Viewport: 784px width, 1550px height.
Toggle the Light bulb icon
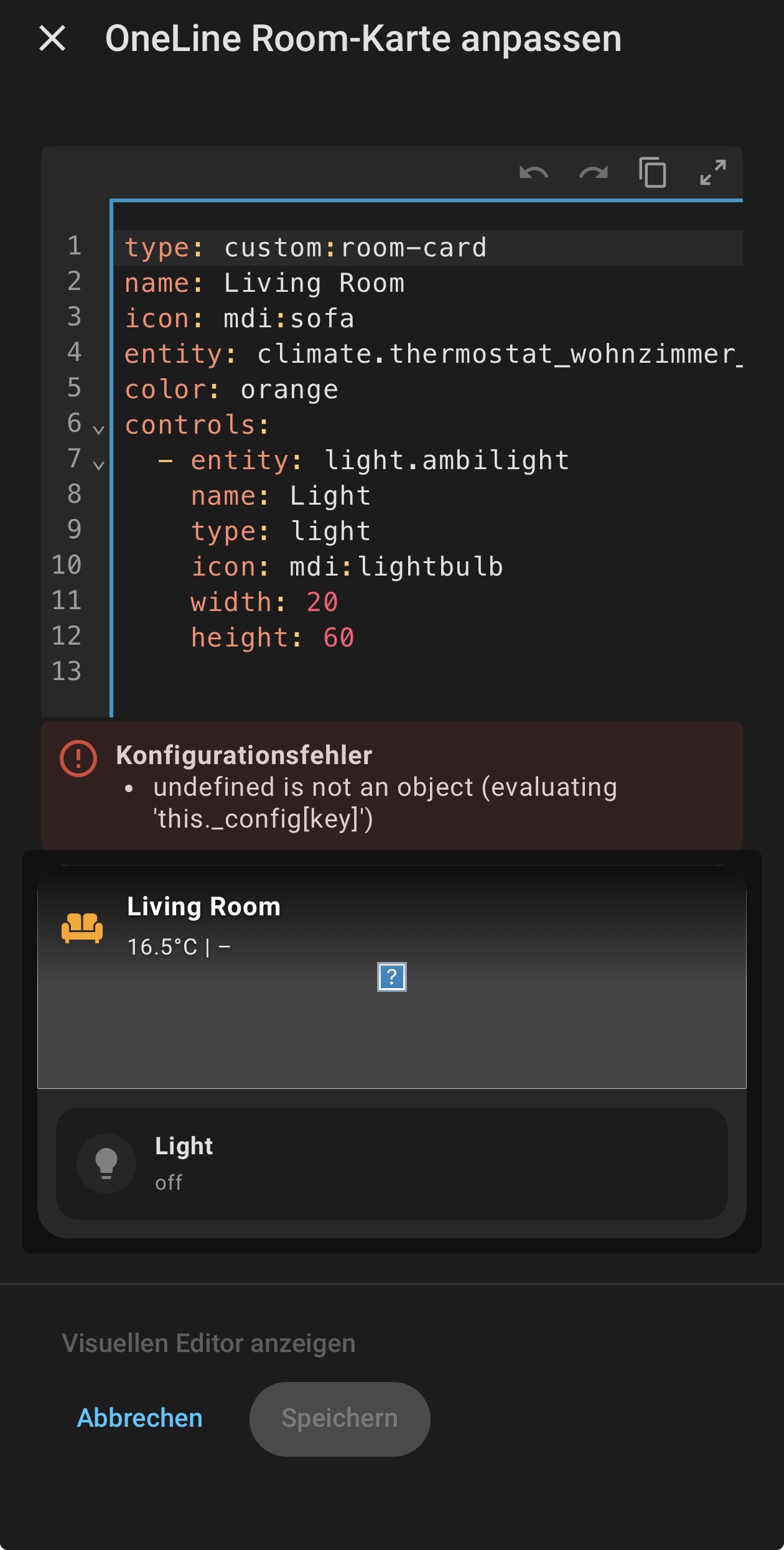(x=106, y=1164)
